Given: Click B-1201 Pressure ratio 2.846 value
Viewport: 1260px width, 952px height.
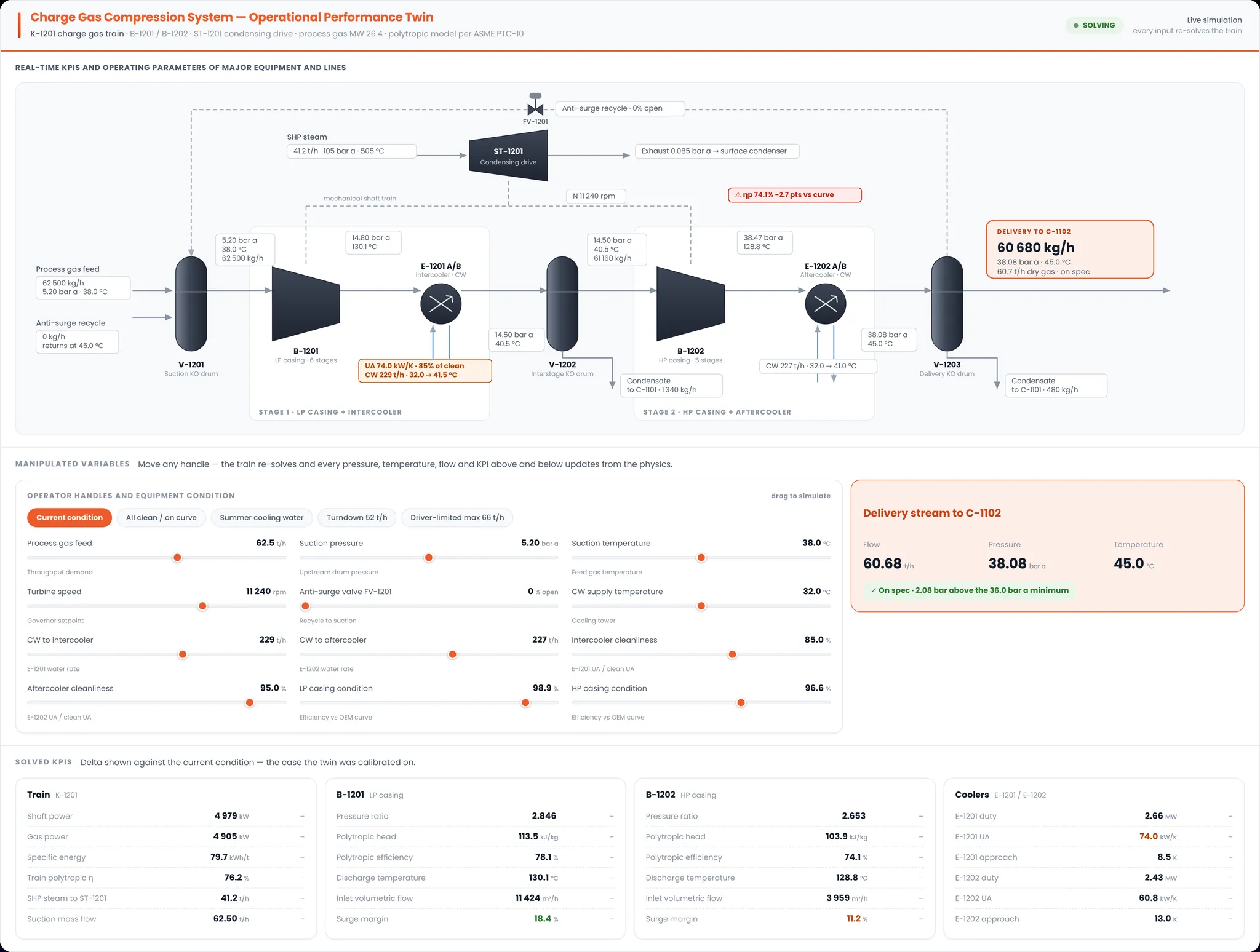Looking at the screenshot, I should [544, 816].
